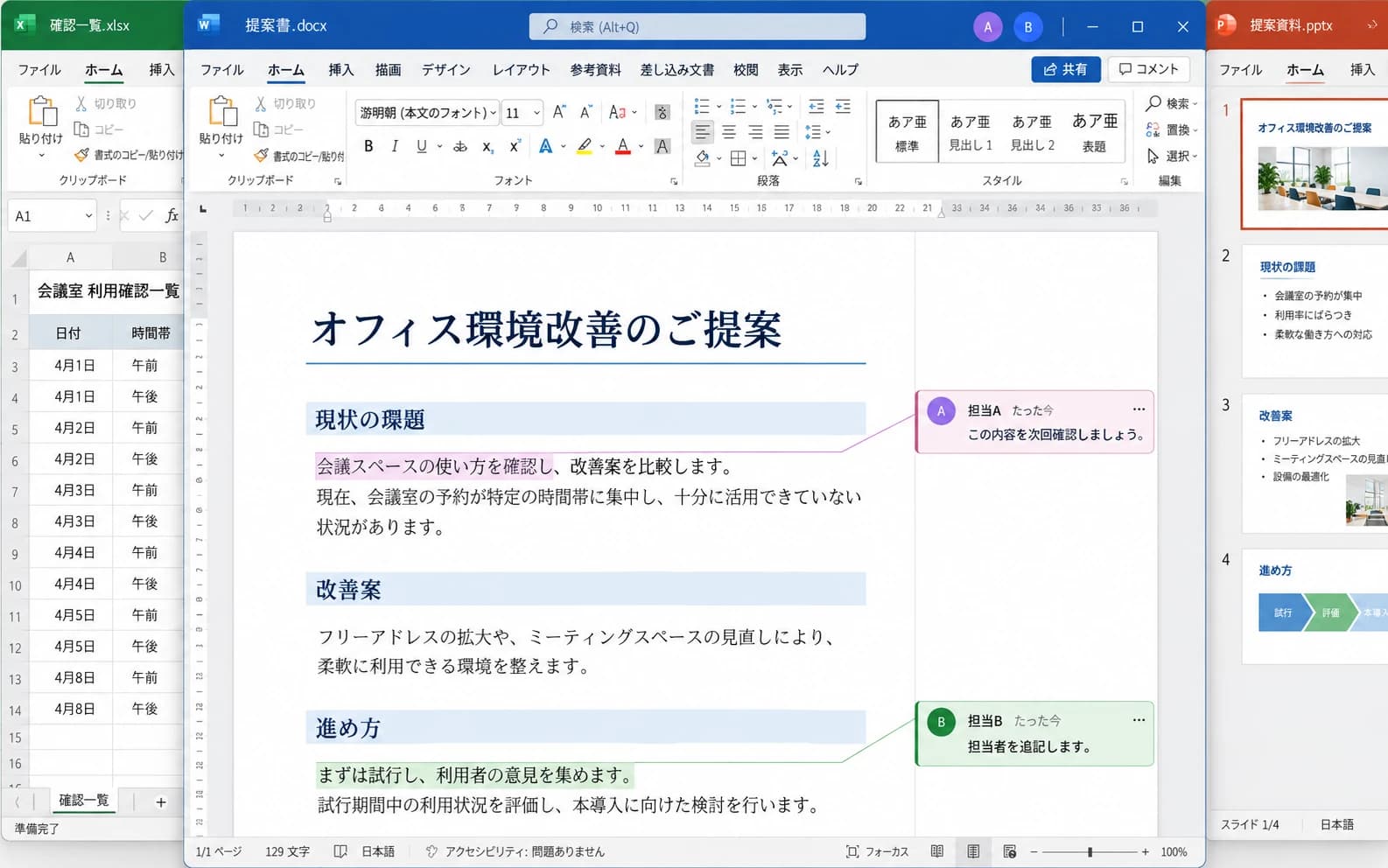Switch to read mode in Word status bar

coord(937,851)
